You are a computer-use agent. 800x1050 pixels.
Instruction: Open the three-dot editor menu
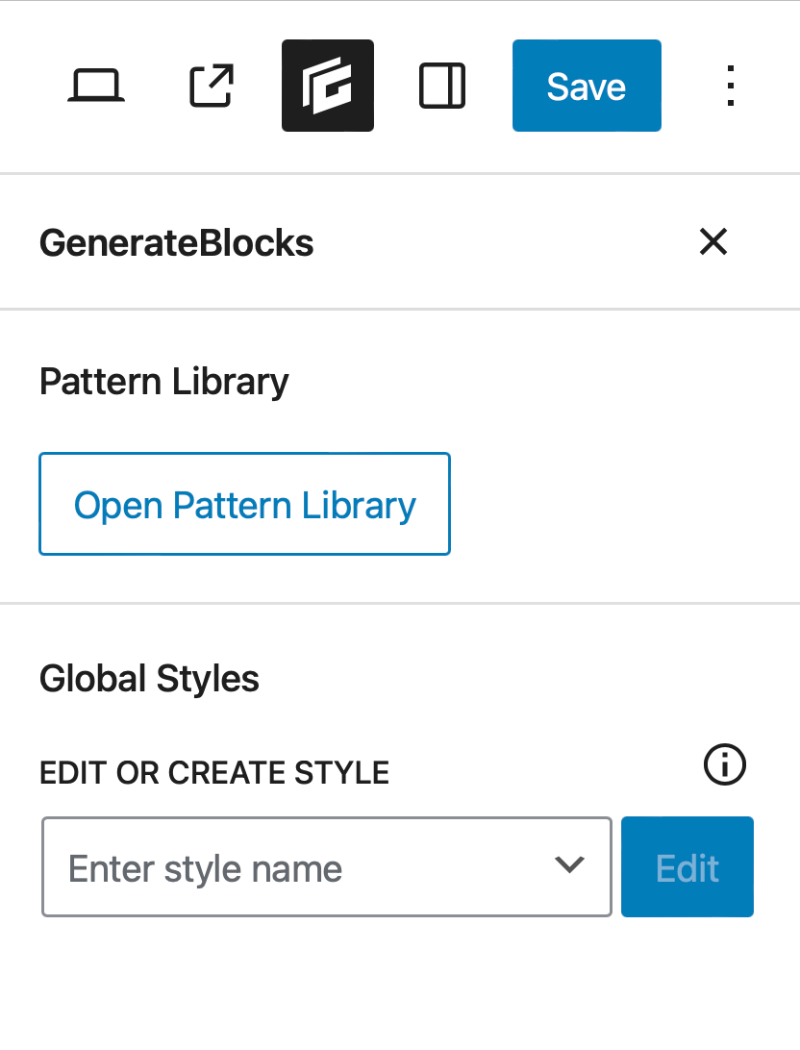730,86
